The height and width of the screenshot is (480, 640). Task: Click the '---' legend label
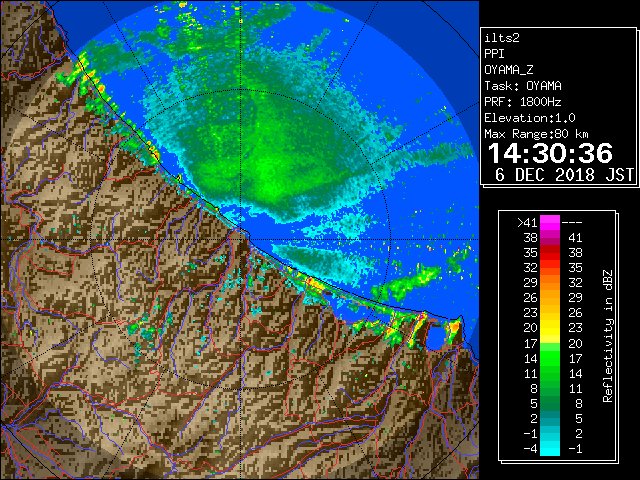click(572, 223)
